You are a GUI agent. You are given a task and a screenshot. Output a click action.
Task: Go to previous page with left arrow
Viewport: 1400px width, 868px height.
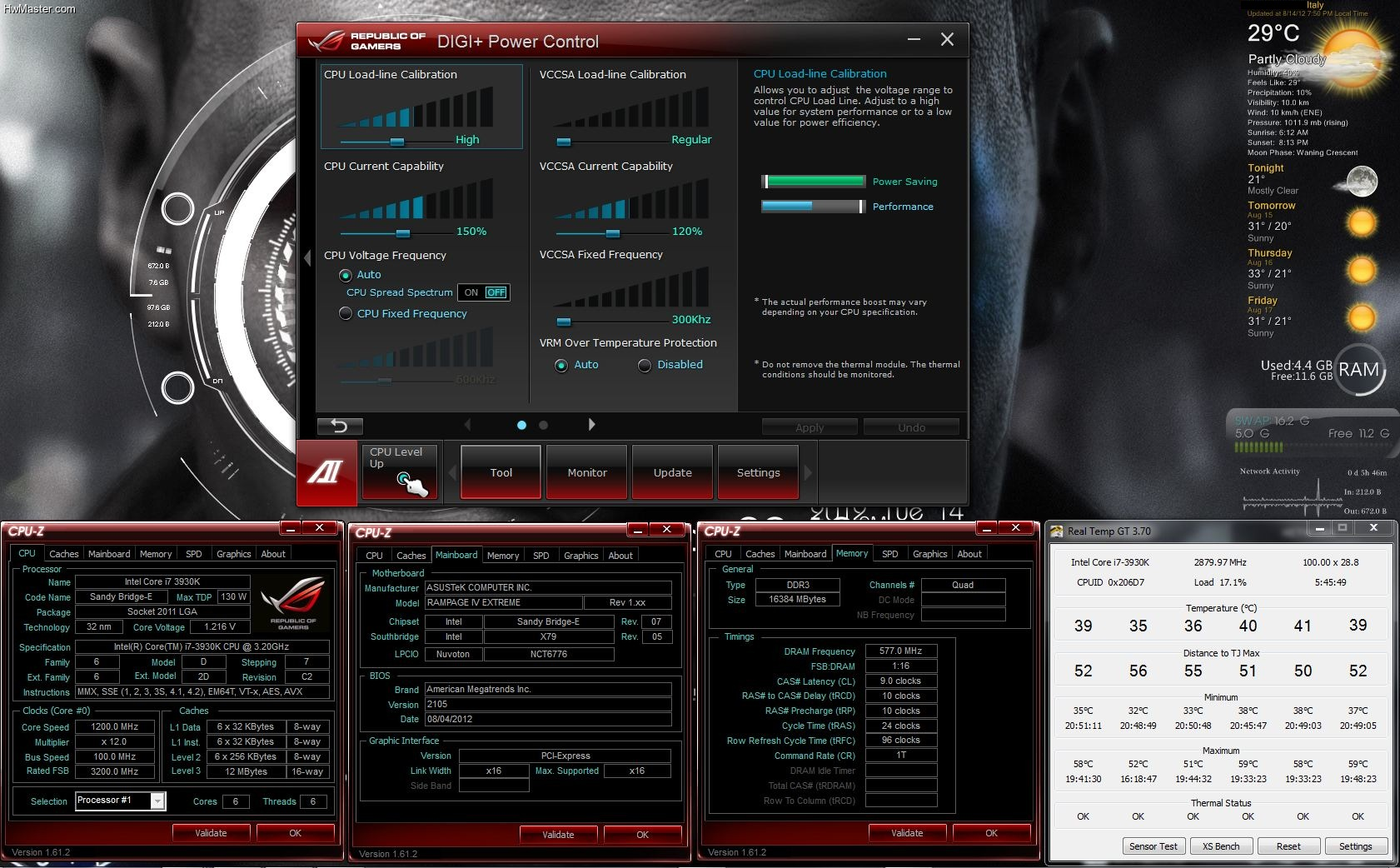(467, 425)
